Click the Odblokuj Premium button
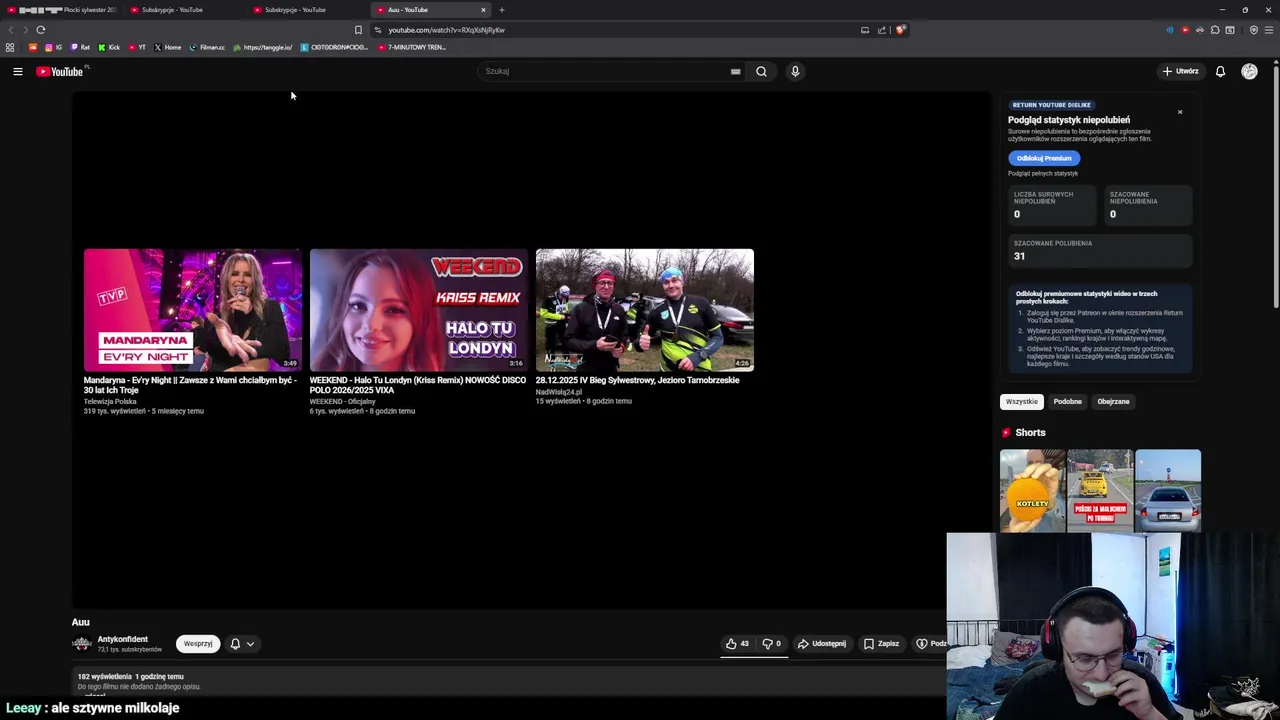Screen dimensions: 1280x720 [1044, 158]
